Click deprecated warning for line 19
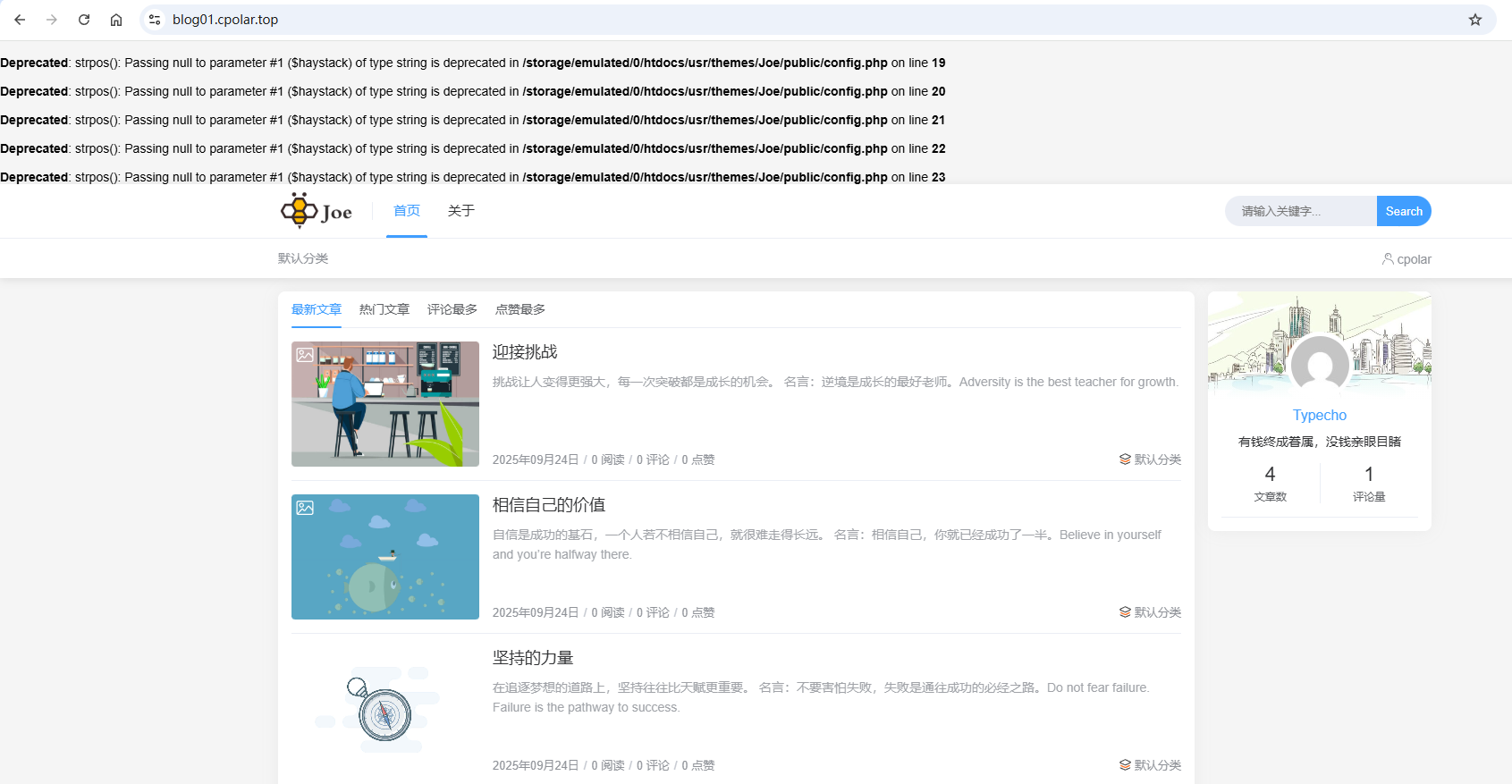 [473, 63]
